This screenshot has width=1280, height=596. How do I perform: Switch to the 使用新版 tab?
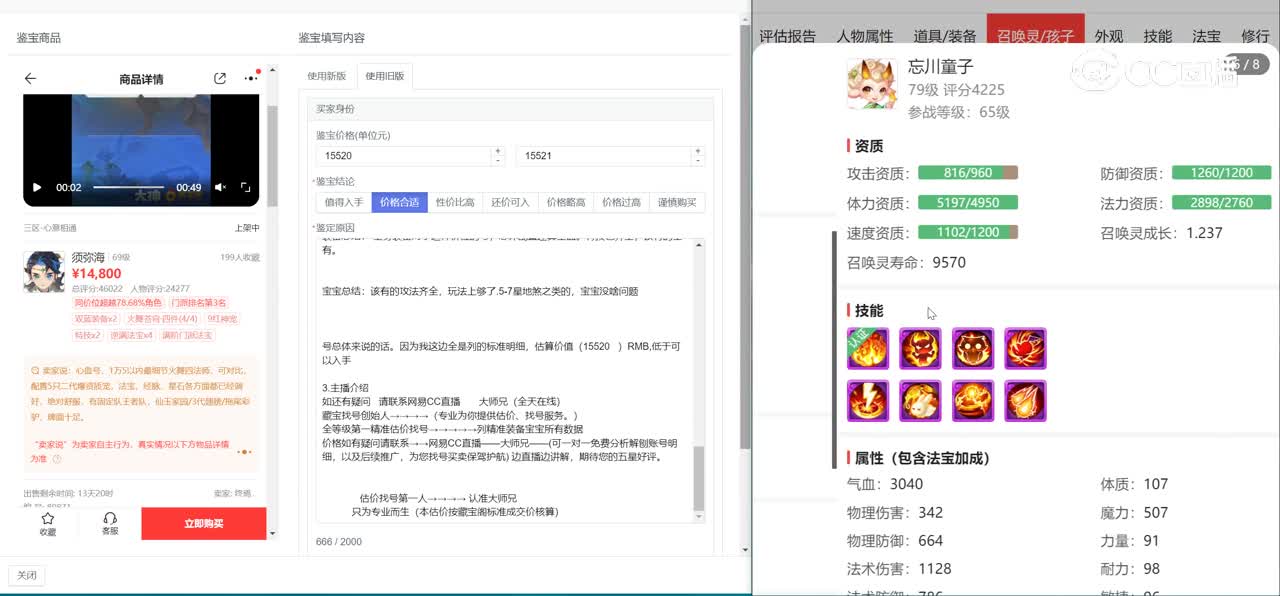(x=327, y=76)
